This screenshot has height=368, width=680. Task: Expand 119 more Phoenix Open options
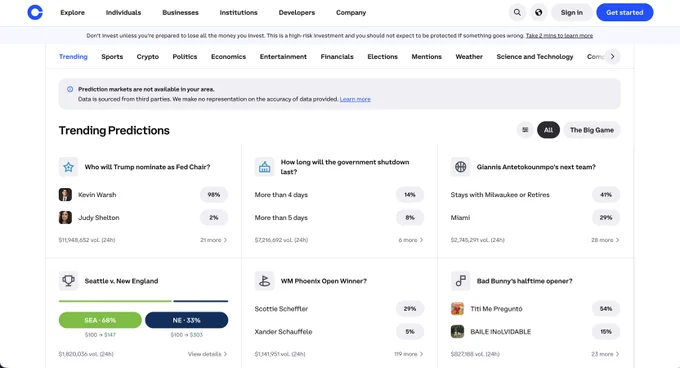click(x=409, y=354)
